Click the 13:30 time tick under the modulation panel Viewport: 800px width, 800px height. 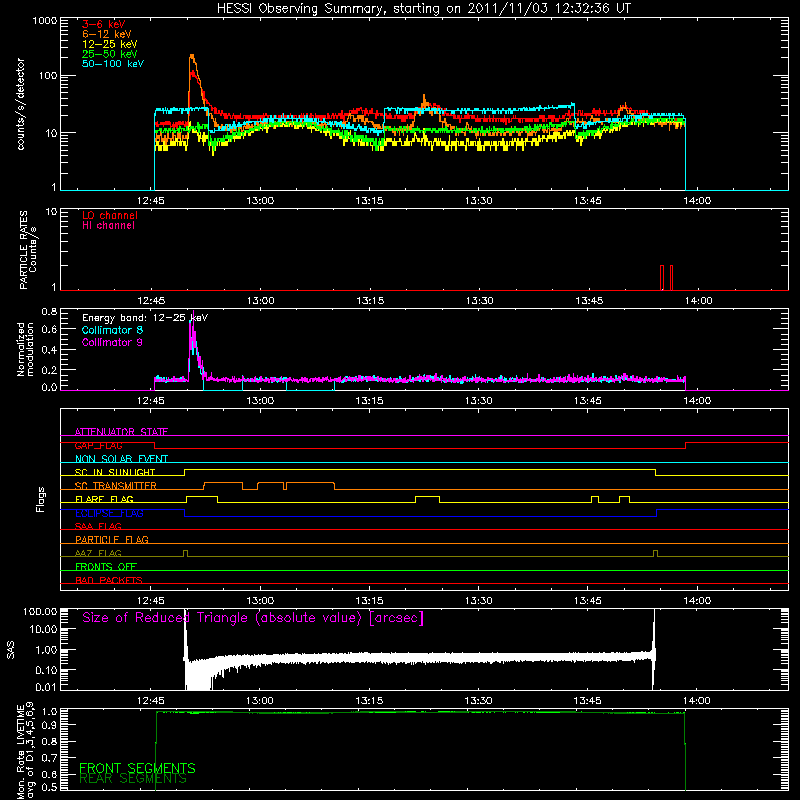point(479,401)
